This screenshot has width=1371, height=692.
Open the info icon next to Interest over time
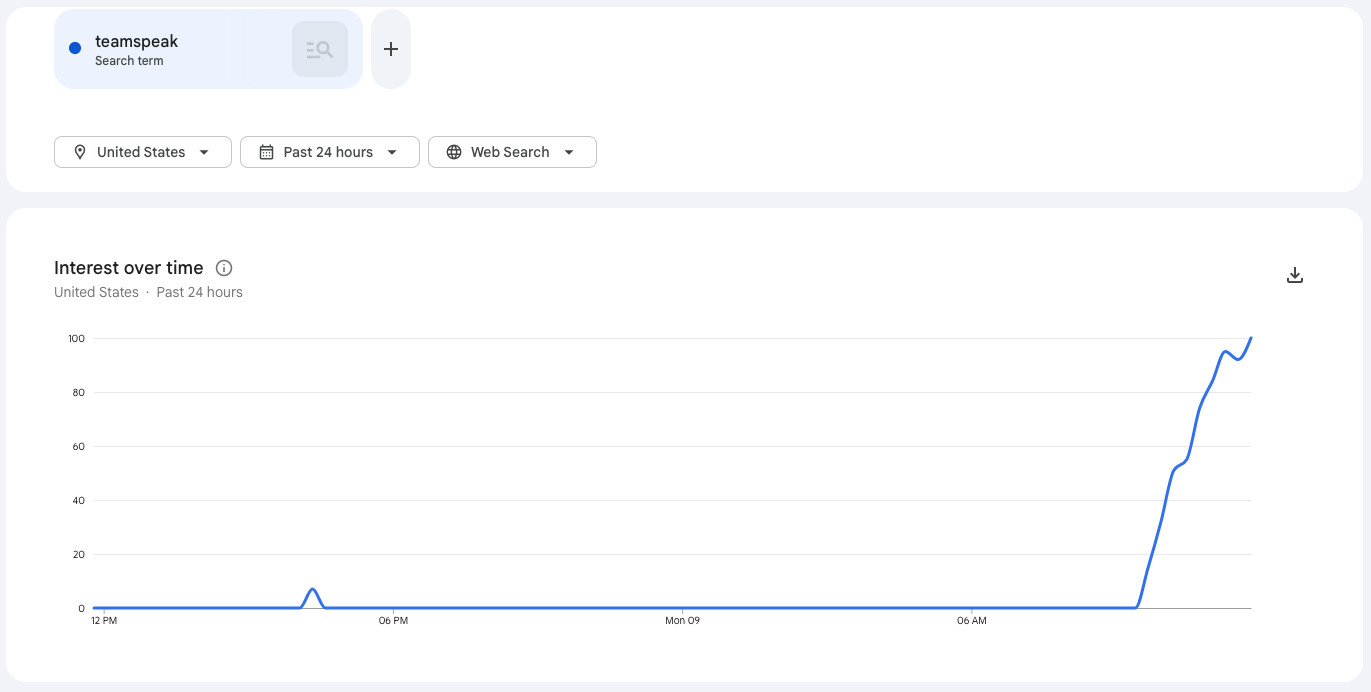(x=224, y=268)
